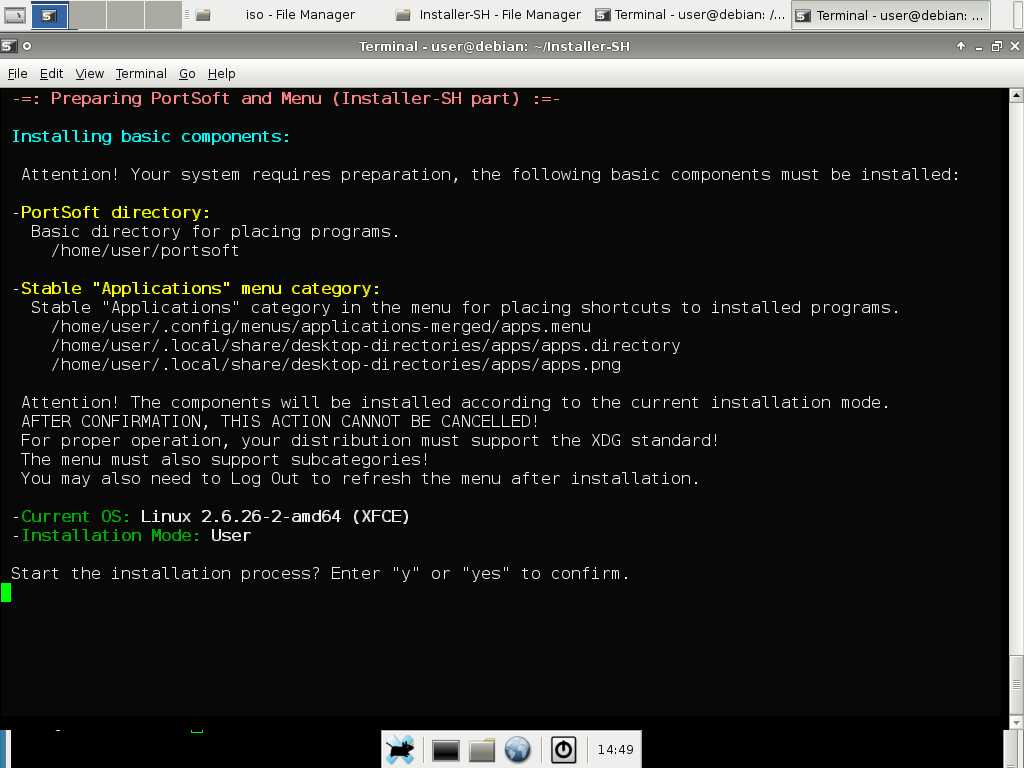The width and height of the screenshot is (1024, 768).
Task: Click the power logout button in panel
Action: coord(563,750)
